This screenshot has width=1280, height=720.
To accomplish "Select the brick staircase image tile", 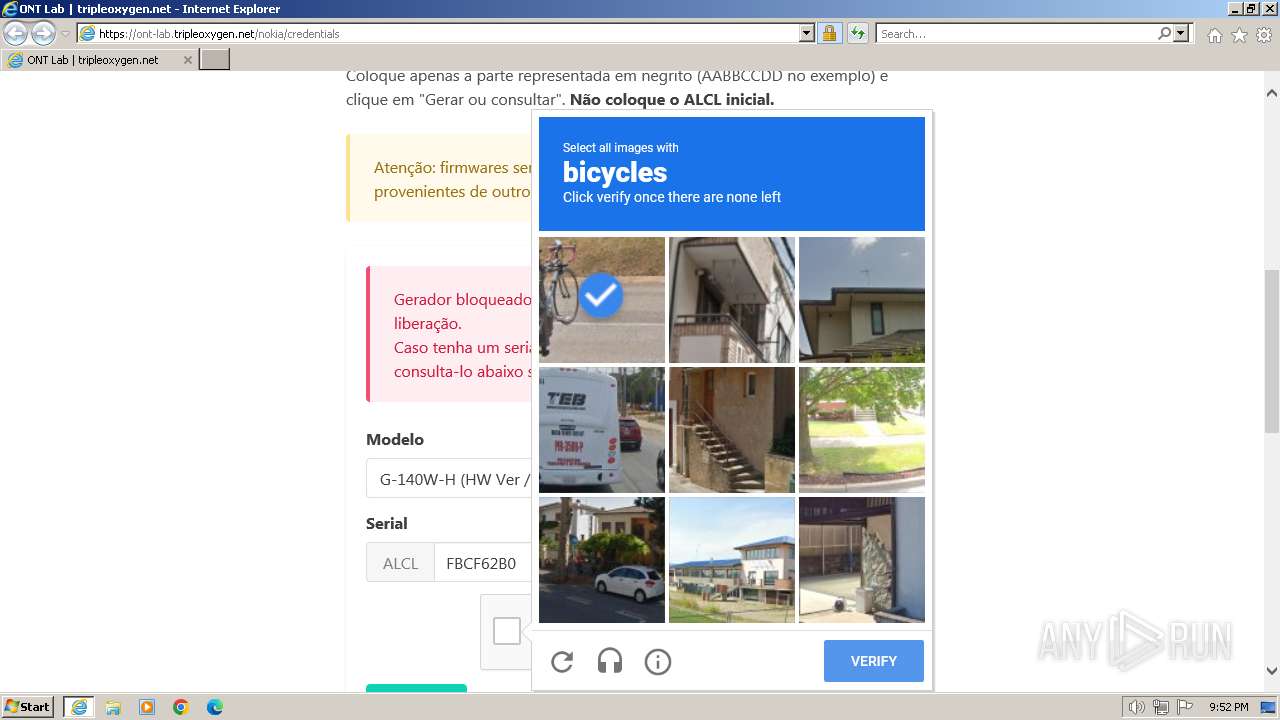I will 732,430.
